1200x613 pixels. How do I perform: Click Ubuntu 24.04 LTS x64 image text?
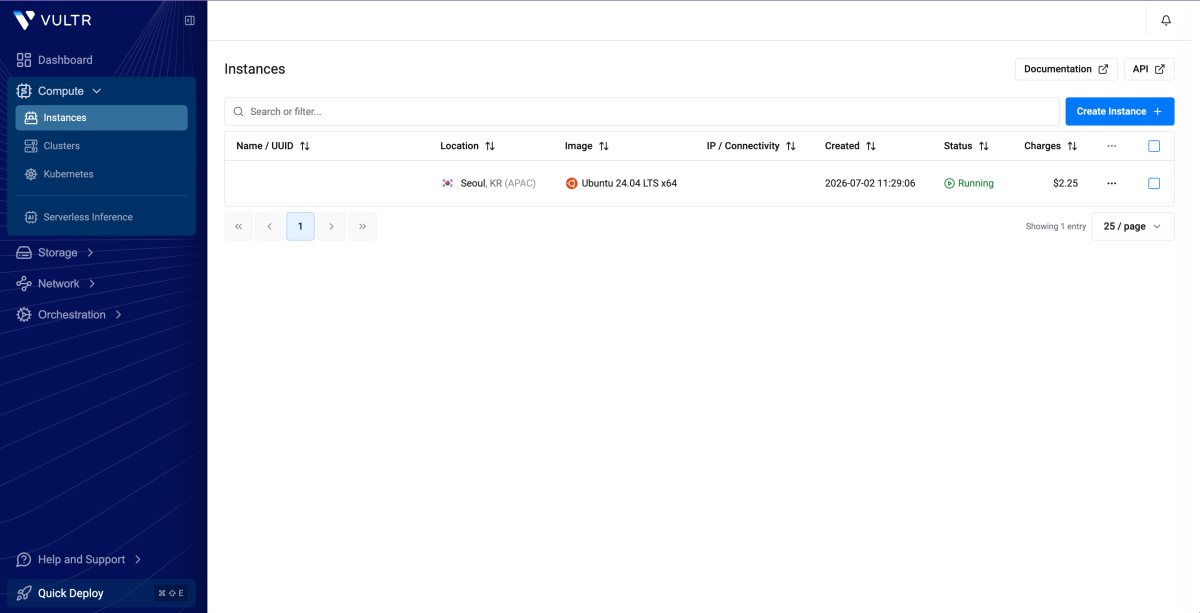click(629, 184)
